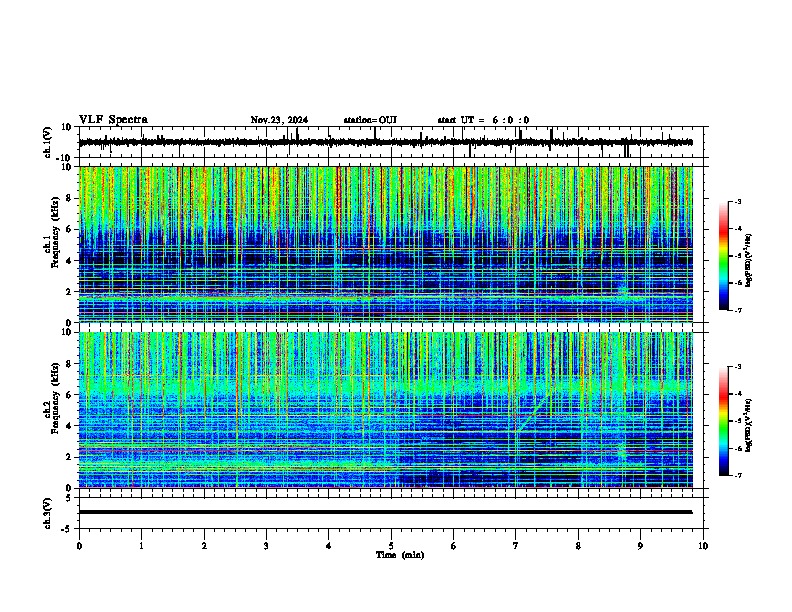
Task: Click the time axis tick label "4"
Action: pos(328,546)
